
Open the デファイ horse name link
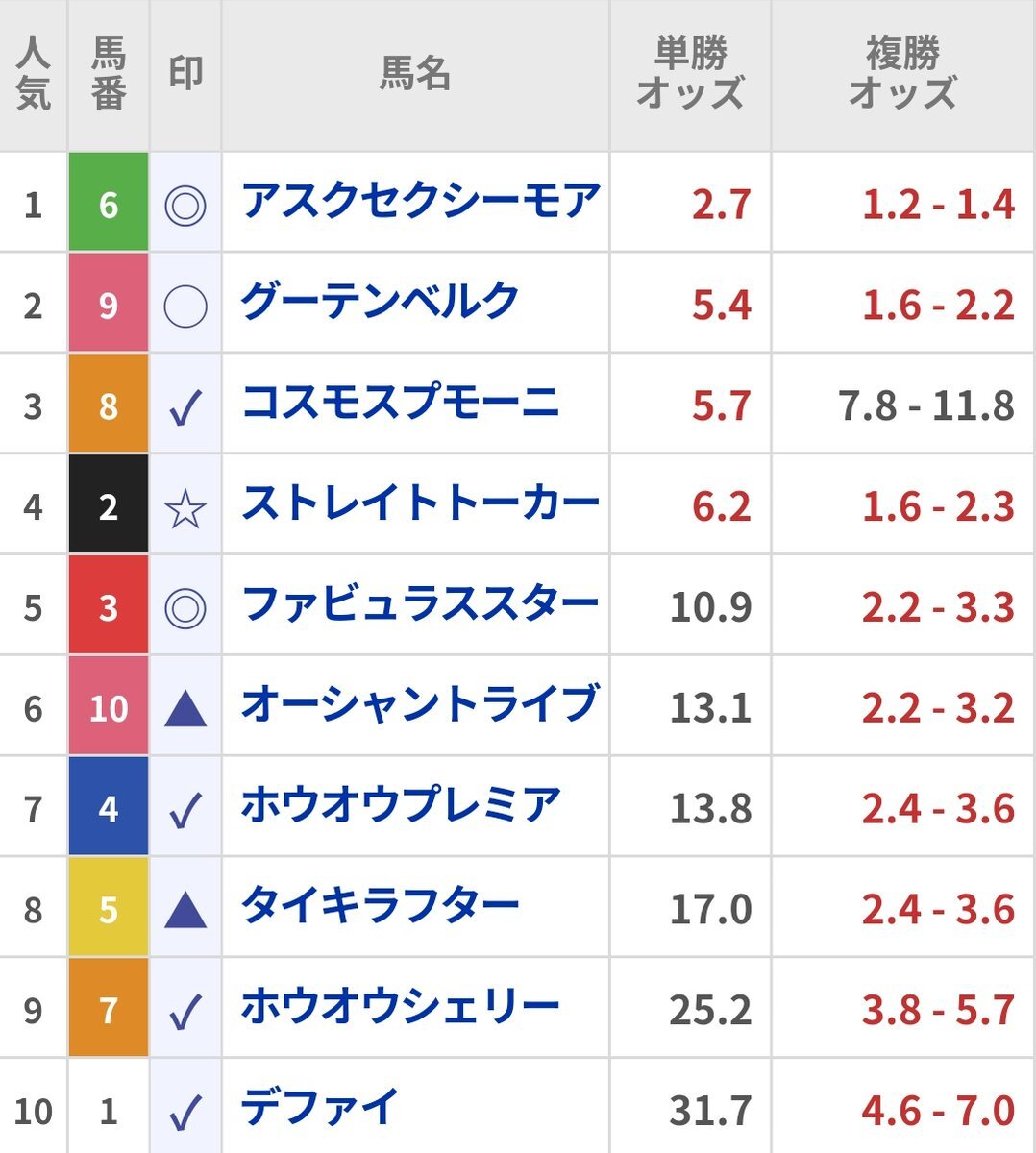[320, 1107]
